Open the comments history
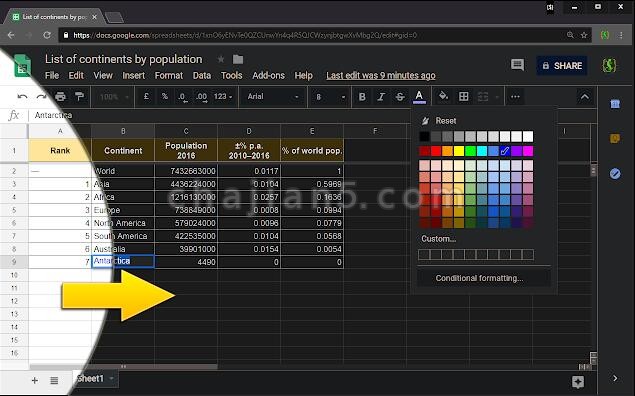 click(x=517, y=65)
